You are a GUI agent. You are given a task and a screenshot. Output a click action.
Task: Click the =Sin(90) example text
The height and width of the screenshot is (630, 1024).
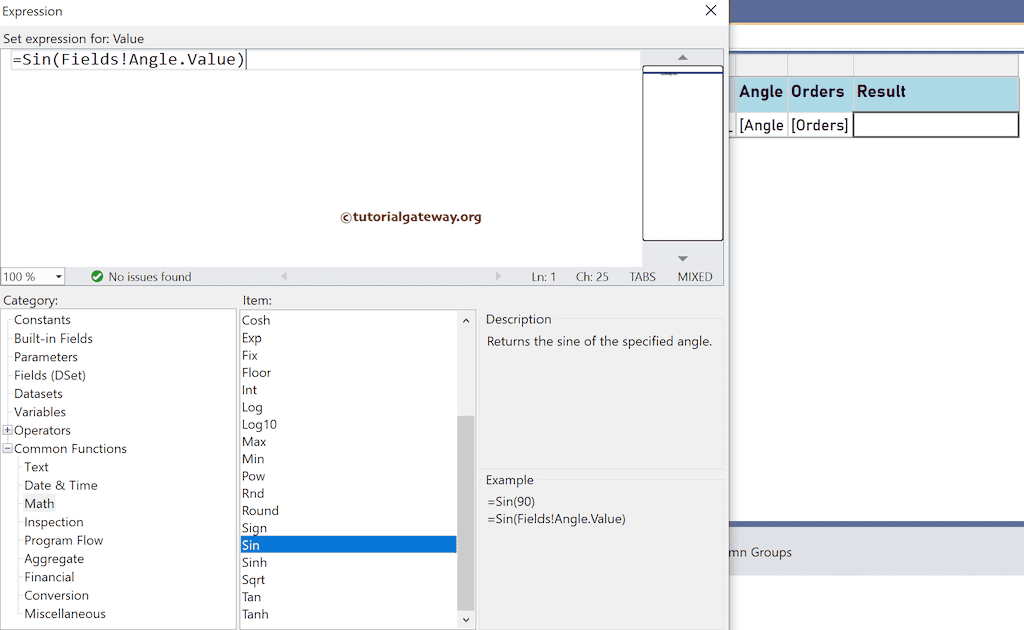(511, 501)
